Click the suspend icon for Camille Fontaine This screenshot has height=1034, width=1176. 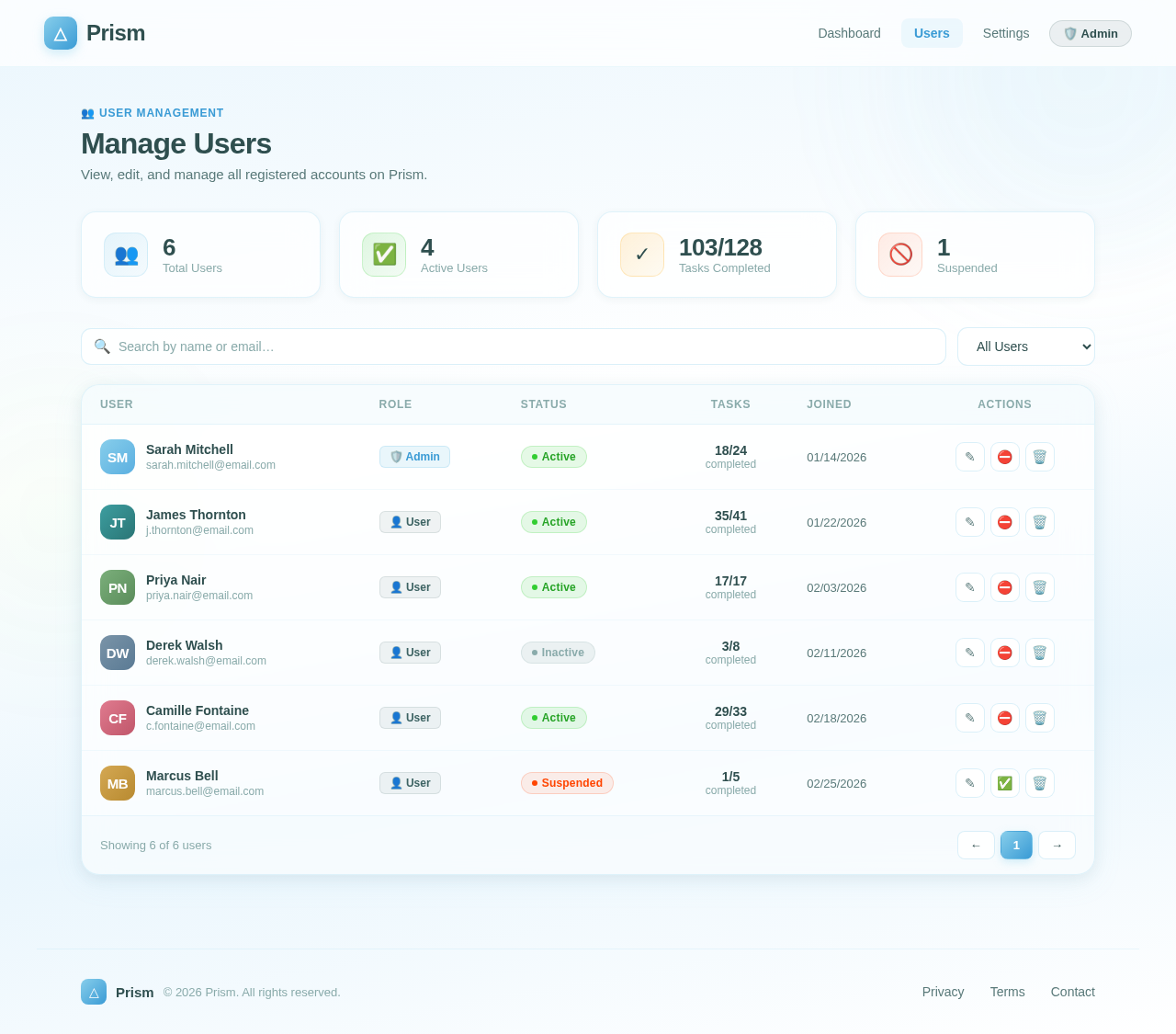[x=1005, y=718]
